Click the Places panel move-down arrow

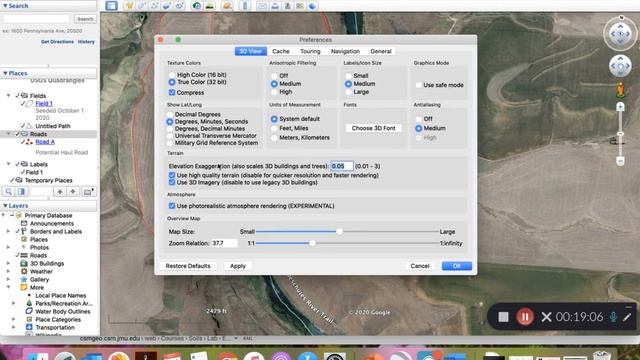point(73,191)
